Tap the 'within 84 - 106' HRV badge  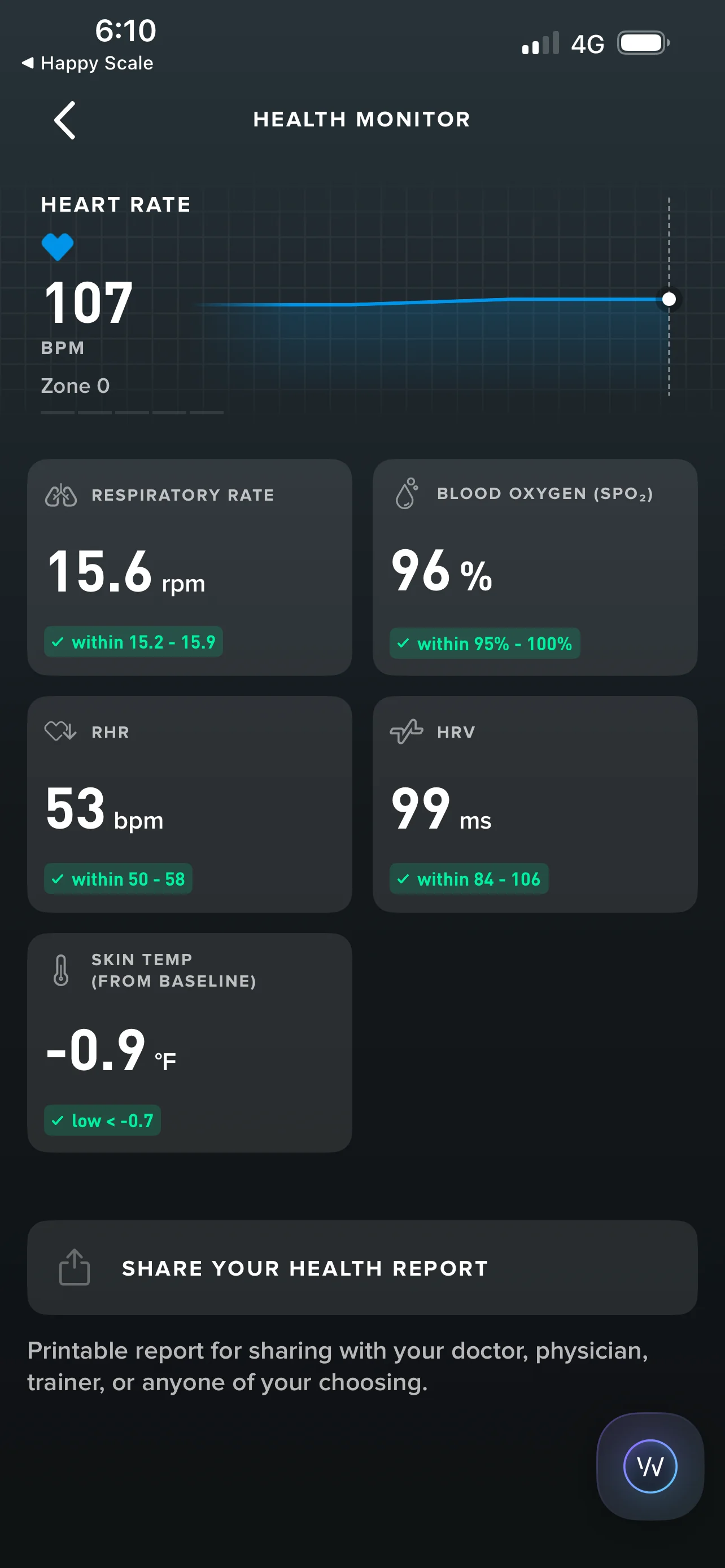coord(469,878)
